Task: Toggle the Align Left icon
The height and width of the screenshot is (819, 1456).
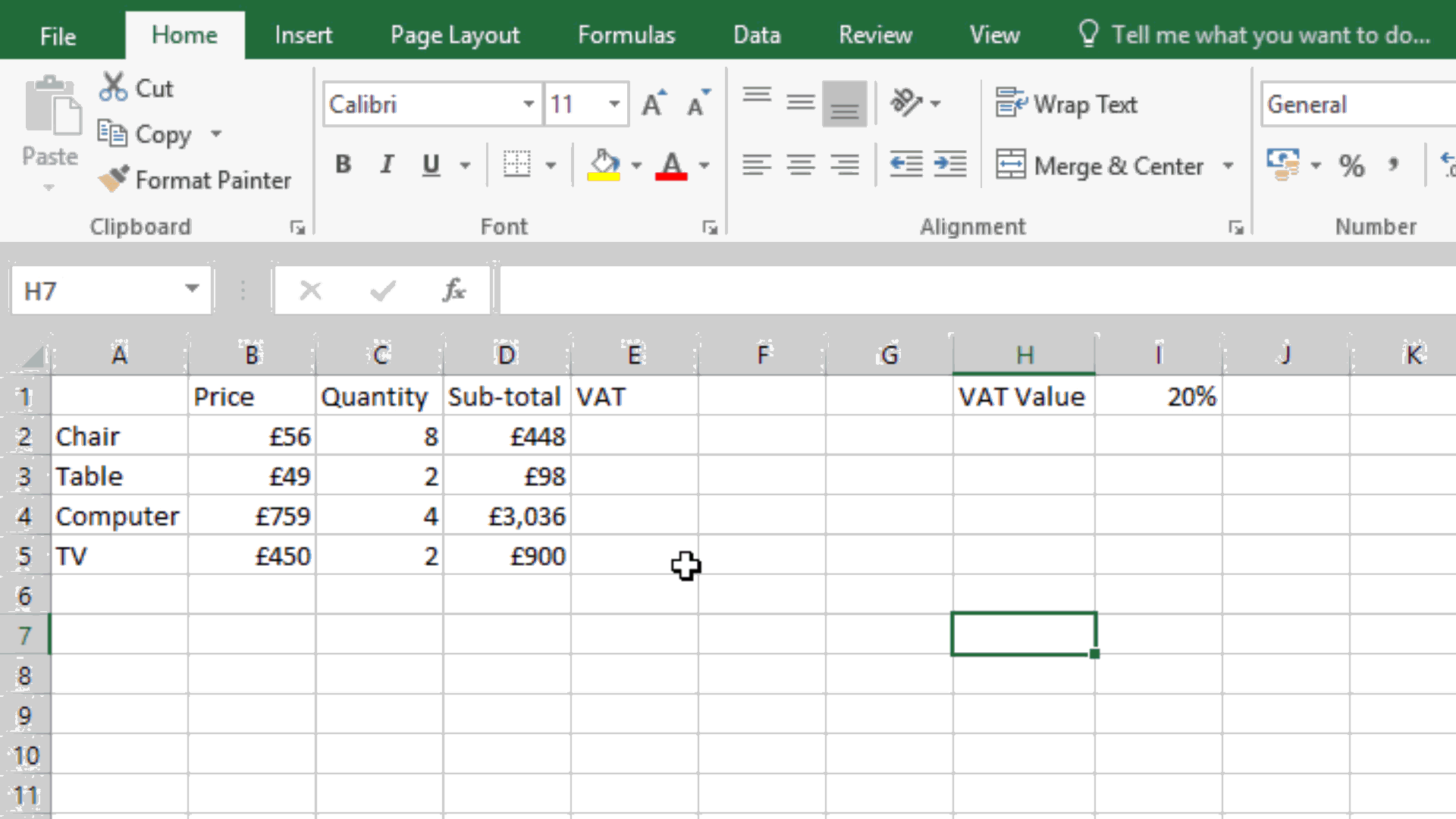Action: (757, 164)
